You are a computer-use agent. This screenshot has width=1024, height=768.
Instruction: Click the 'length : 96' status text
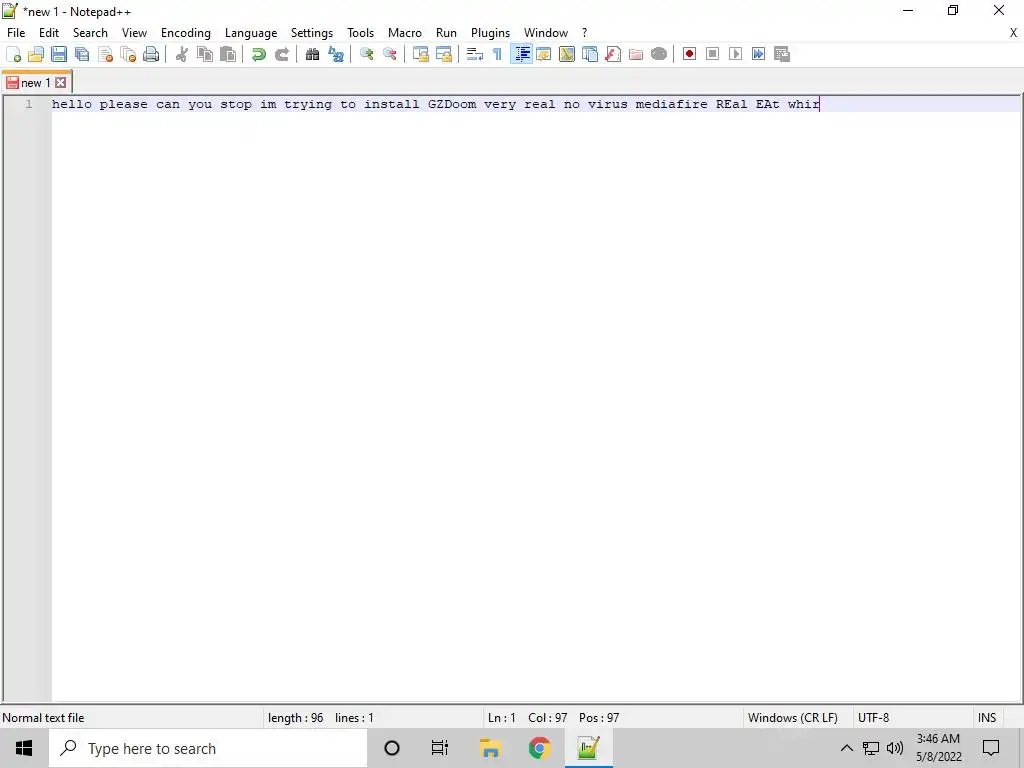click(x=295, y=718)
